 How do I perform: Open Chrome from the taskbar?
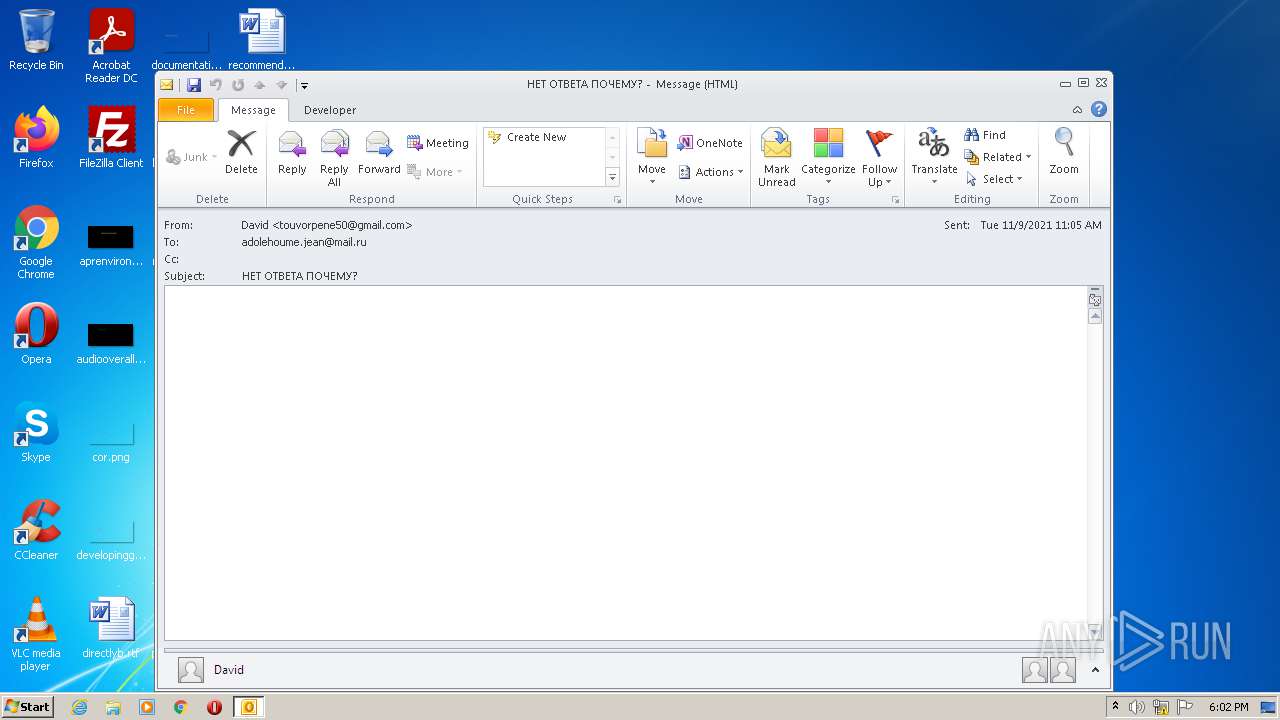click(x=181, y=707)
